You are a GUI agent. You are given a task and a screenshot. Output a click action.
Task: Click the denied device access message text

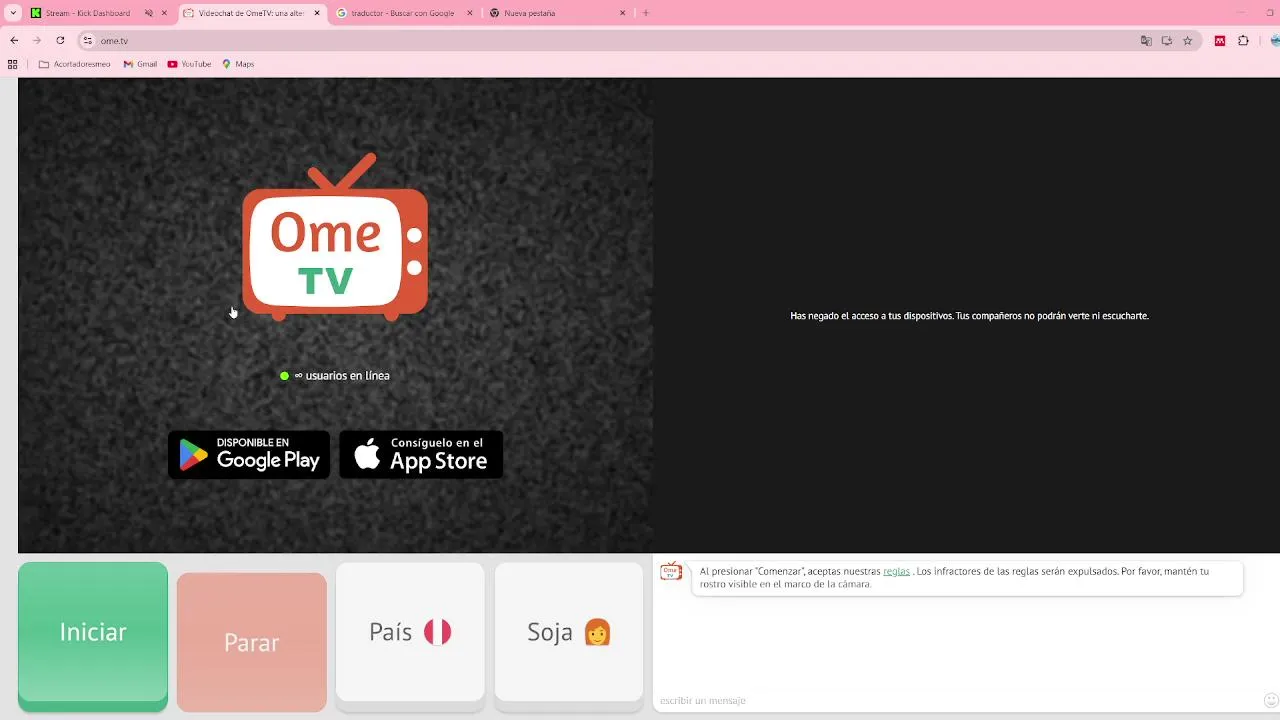pos(969,316)
